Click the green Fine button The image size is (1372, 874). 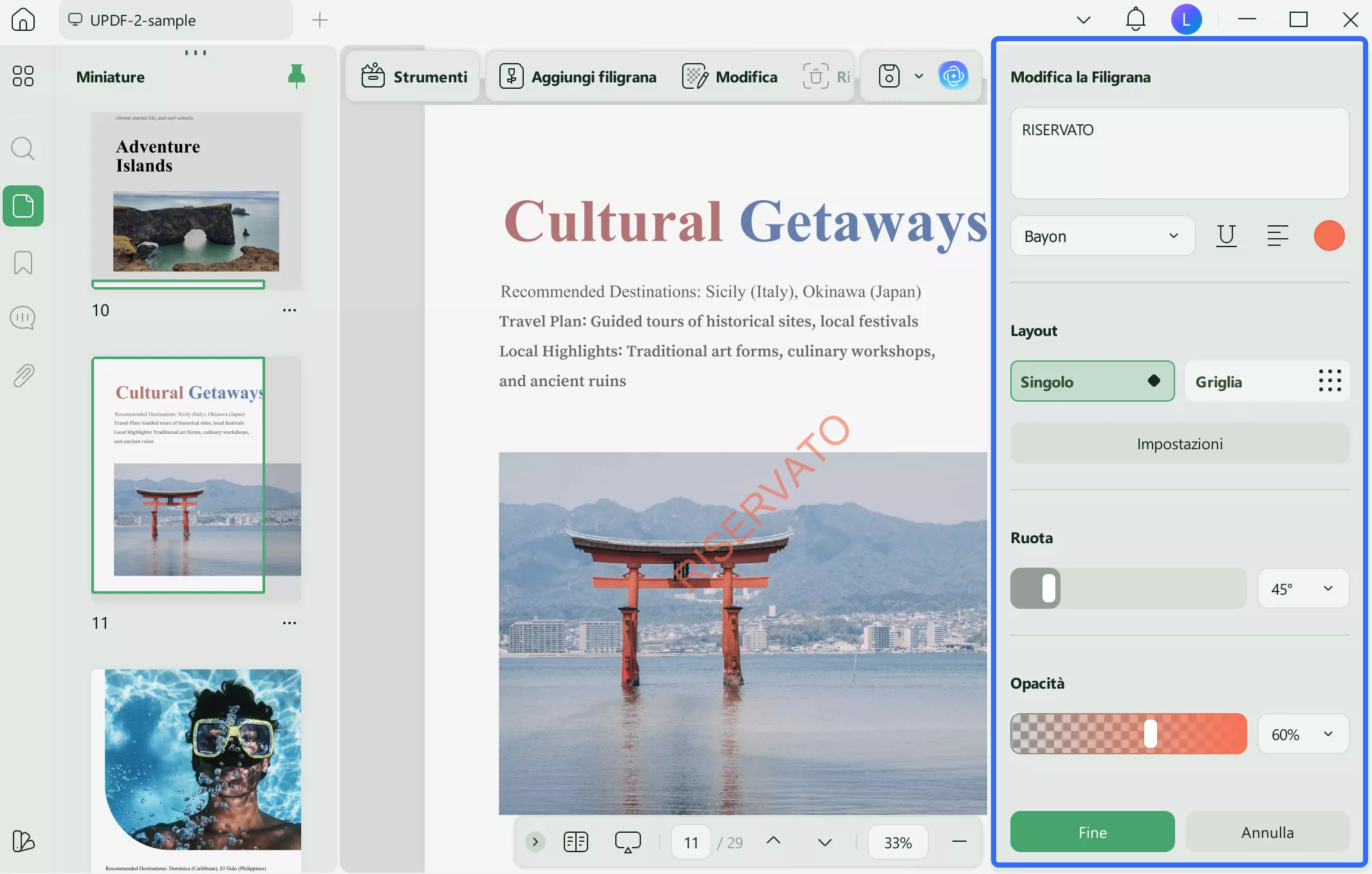pos(1092,832)
